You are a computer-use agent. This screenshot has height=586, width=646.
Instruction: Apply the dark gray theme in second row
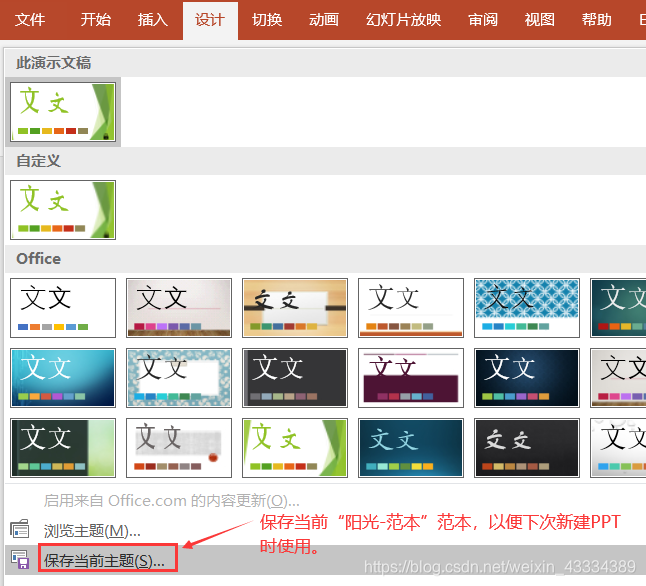[x=295, y=378]
